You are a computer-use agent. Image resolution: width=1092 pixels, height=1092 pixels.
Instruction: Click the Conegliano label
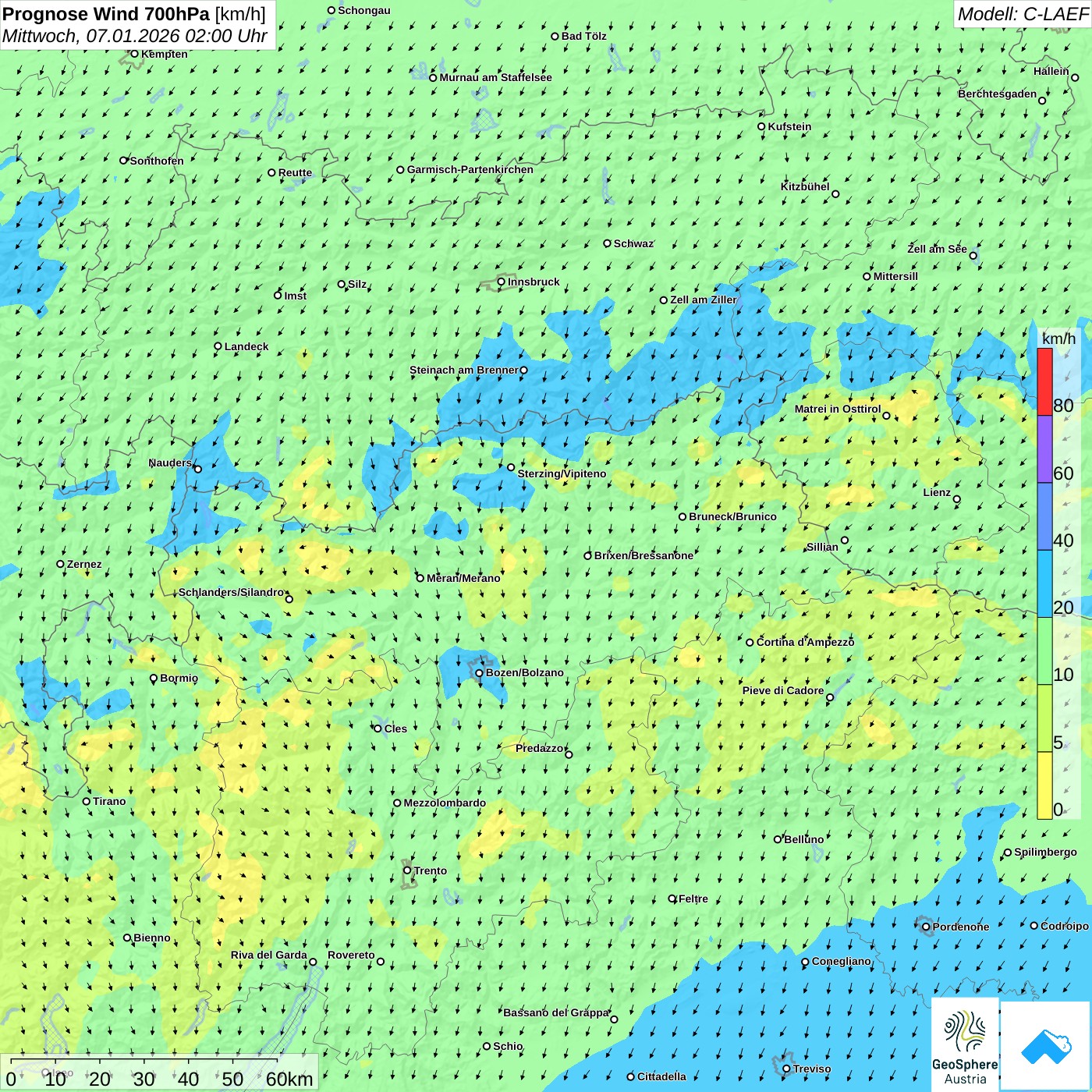pos(842,961)
